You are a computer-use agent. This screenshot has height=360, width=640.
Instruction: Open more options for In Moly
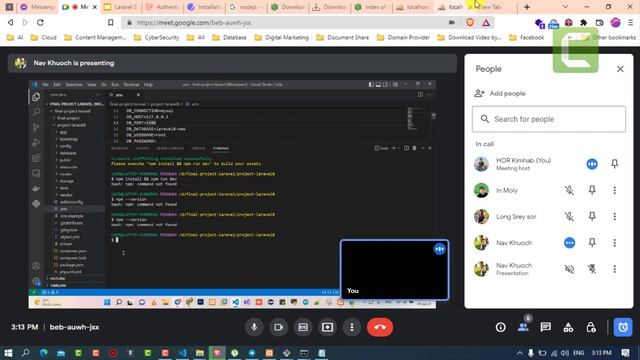(614, 190)
